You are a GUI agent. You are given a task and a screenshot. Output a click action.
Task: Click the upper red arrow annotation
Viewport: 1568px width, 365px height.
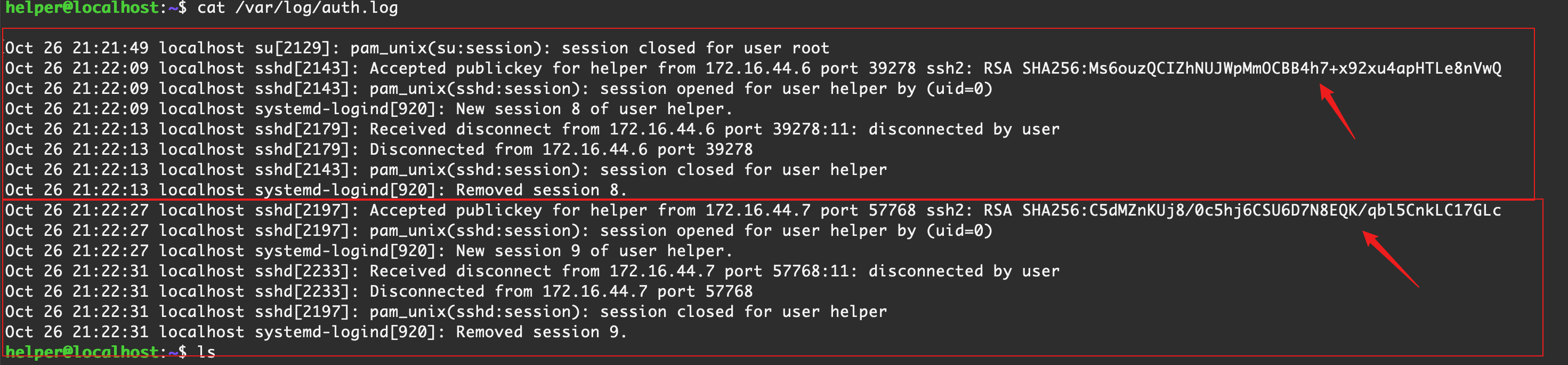coord(1337,112)
